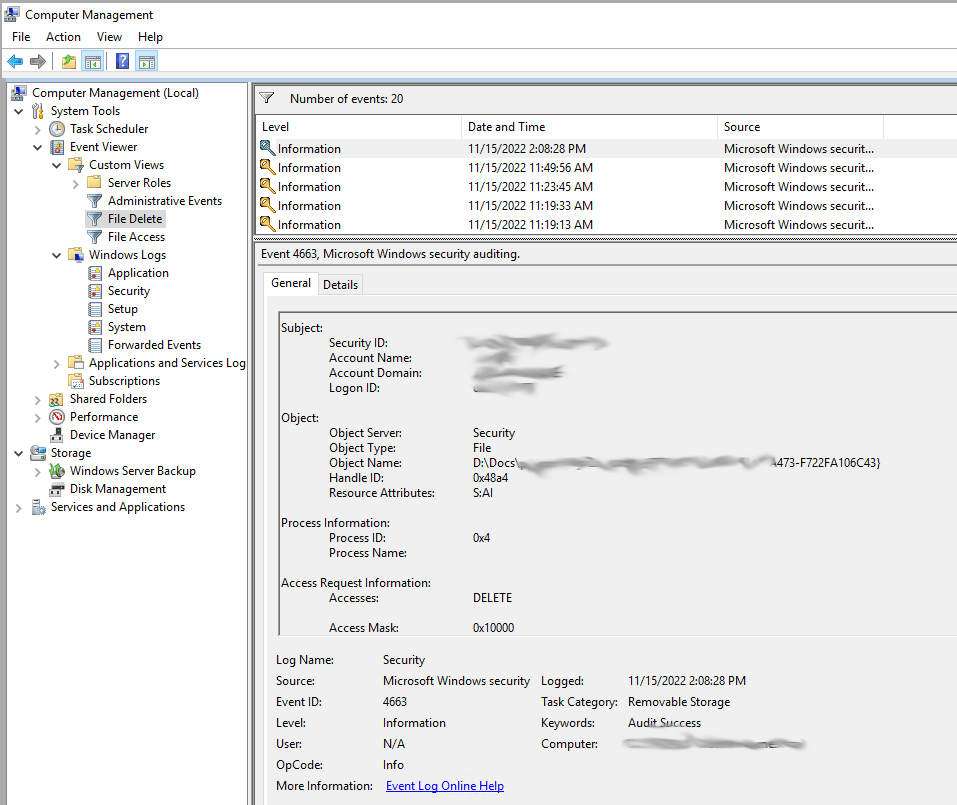Open the Action menu

coord(62,36)
